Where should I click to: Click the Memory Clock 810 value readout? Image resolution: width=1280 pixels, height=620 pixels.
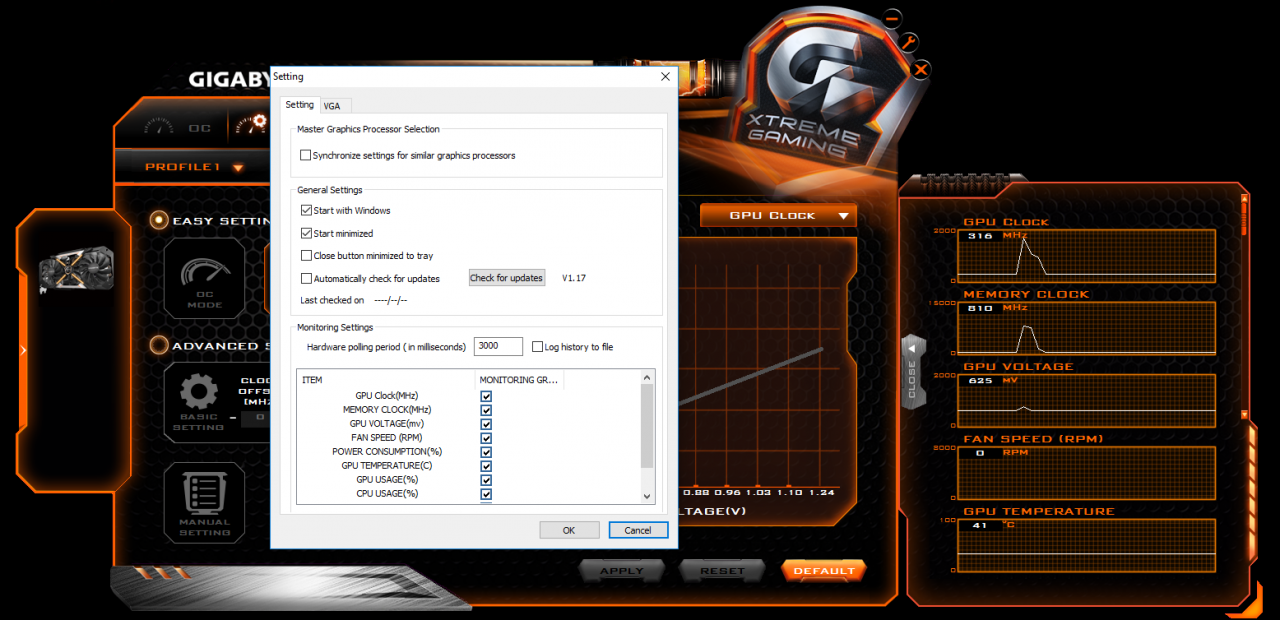981,308
